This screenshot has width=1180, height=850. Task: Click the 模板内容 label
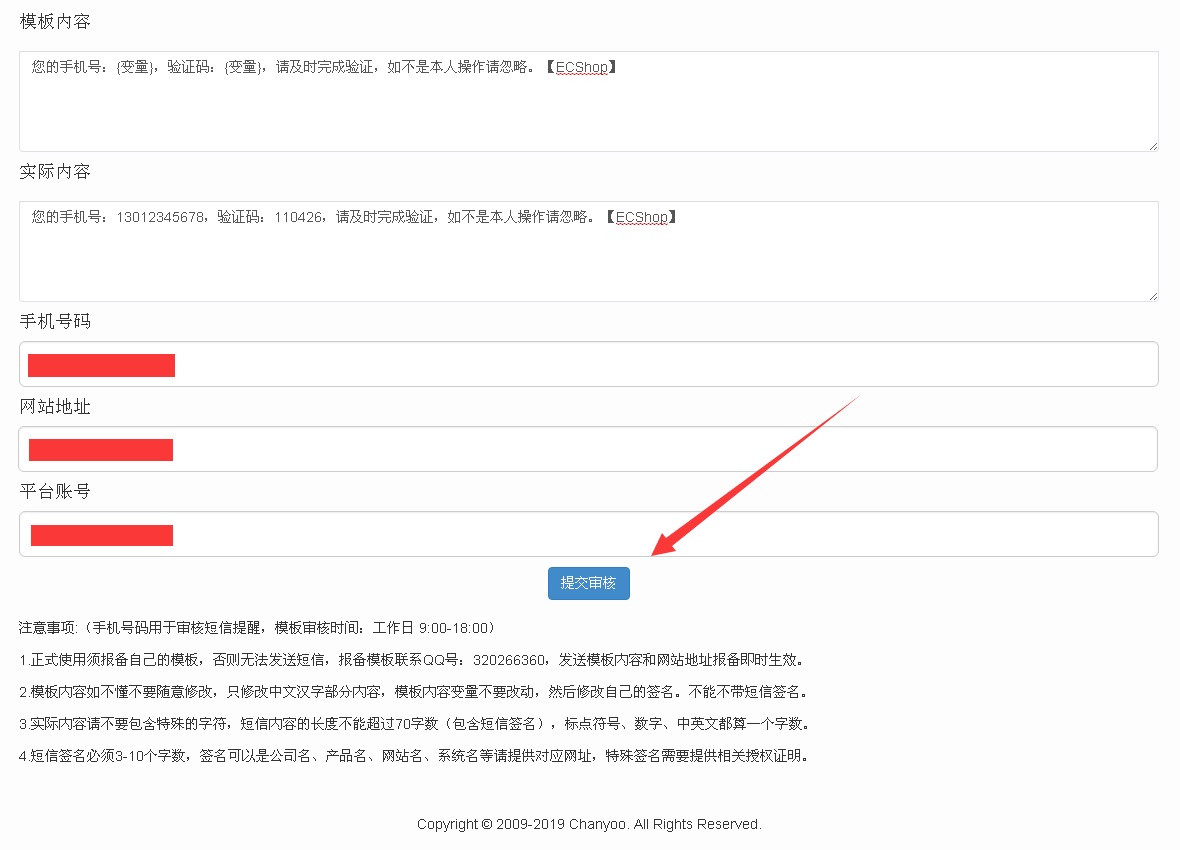[x=55, y=21]
